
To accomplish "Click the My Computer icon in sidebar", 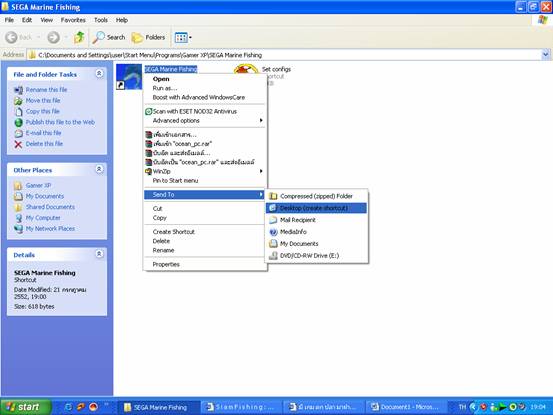I will click(18, 218).
